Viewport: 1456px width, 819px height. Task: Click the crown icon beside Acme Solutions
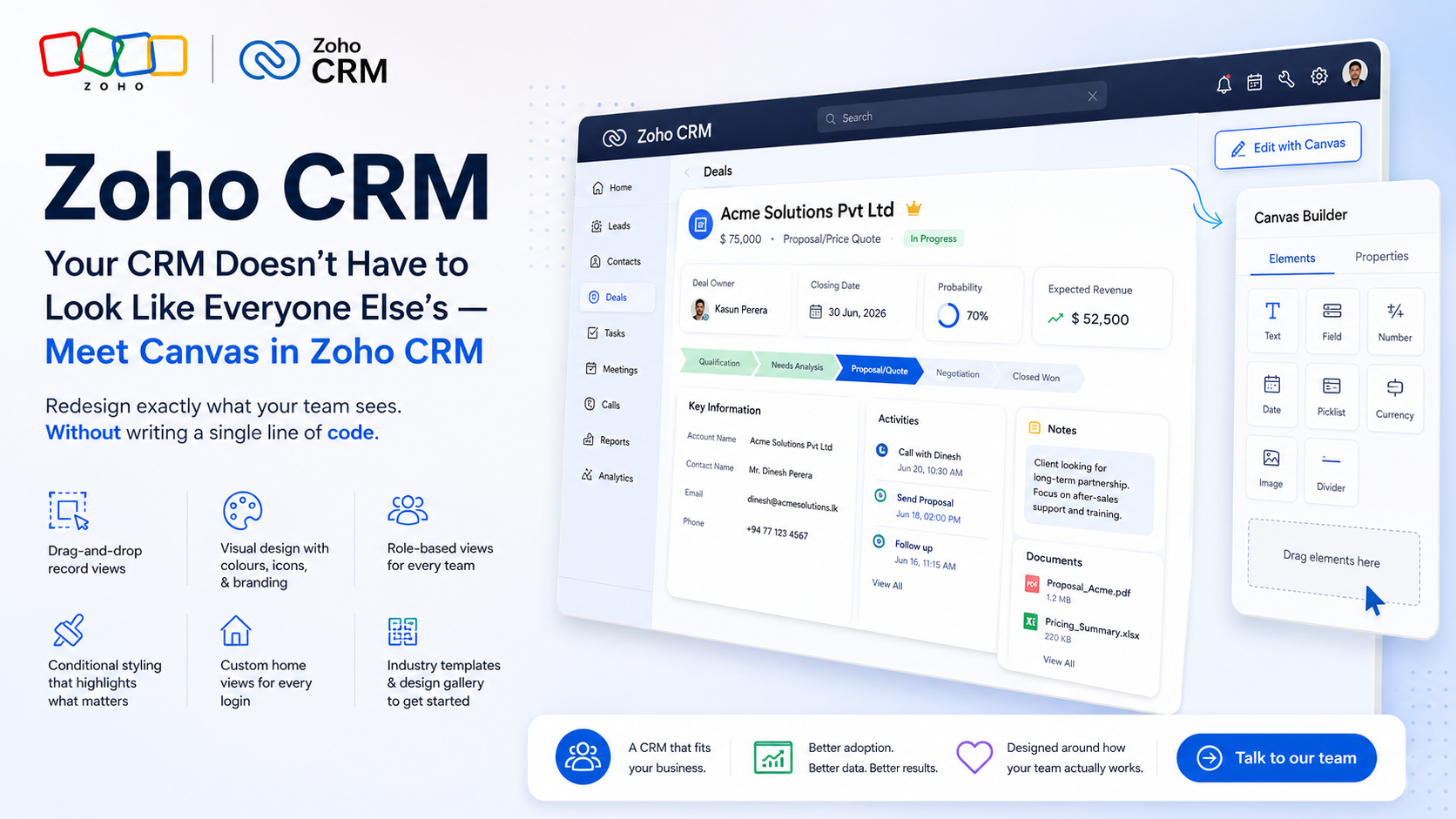(913, 209)
